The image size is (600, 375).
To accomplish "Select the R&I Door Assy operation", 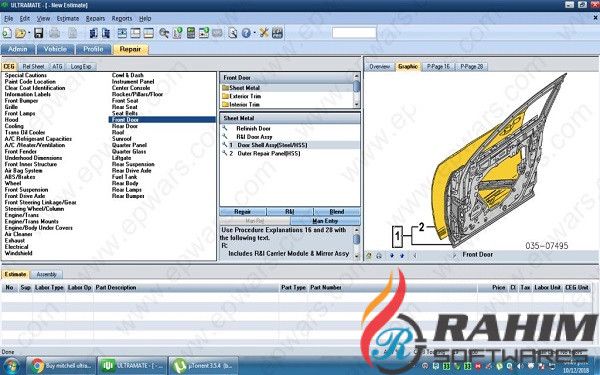I will [x=254, y=137].
